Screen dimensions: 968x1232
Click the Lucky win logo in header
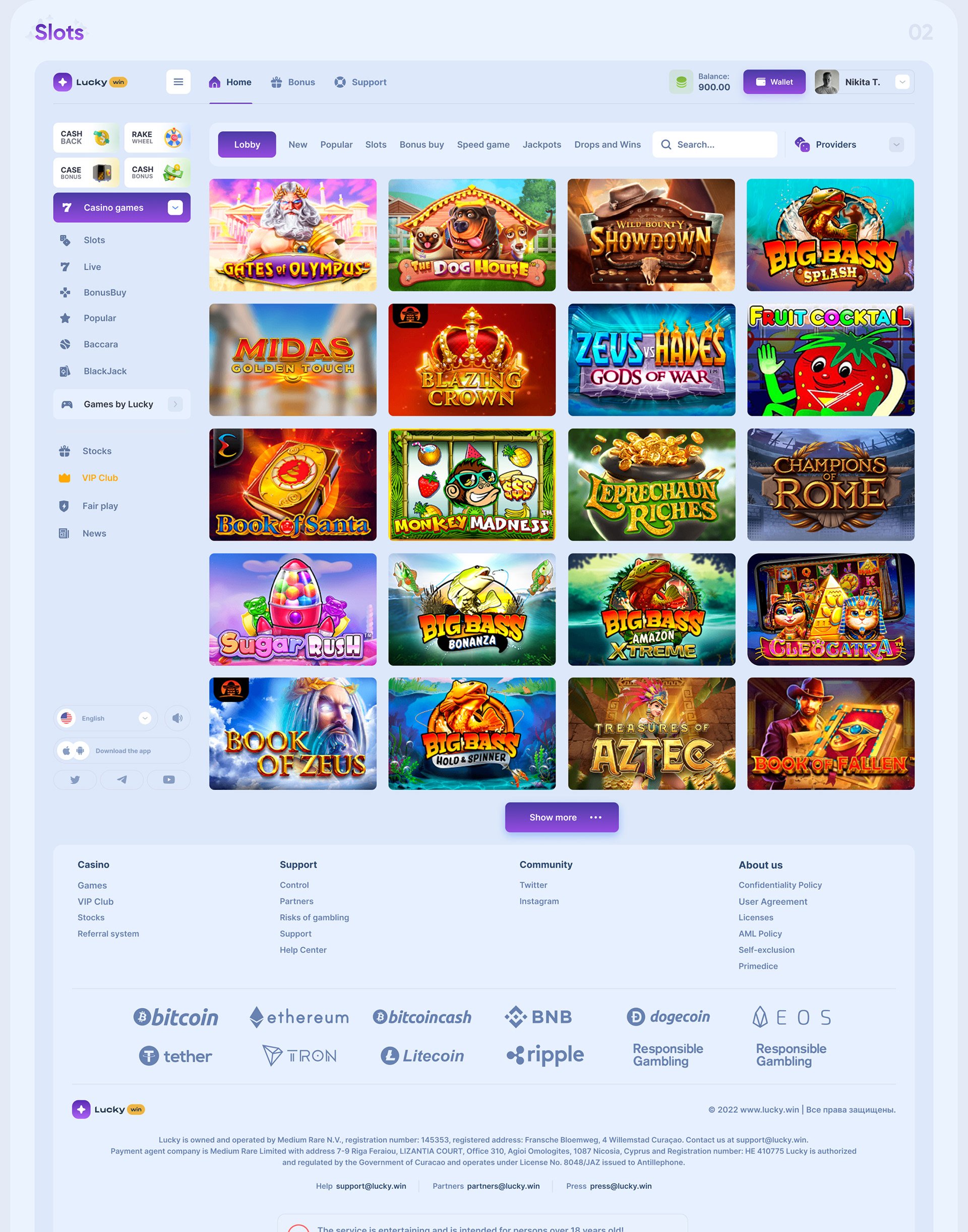click(91, 82)
